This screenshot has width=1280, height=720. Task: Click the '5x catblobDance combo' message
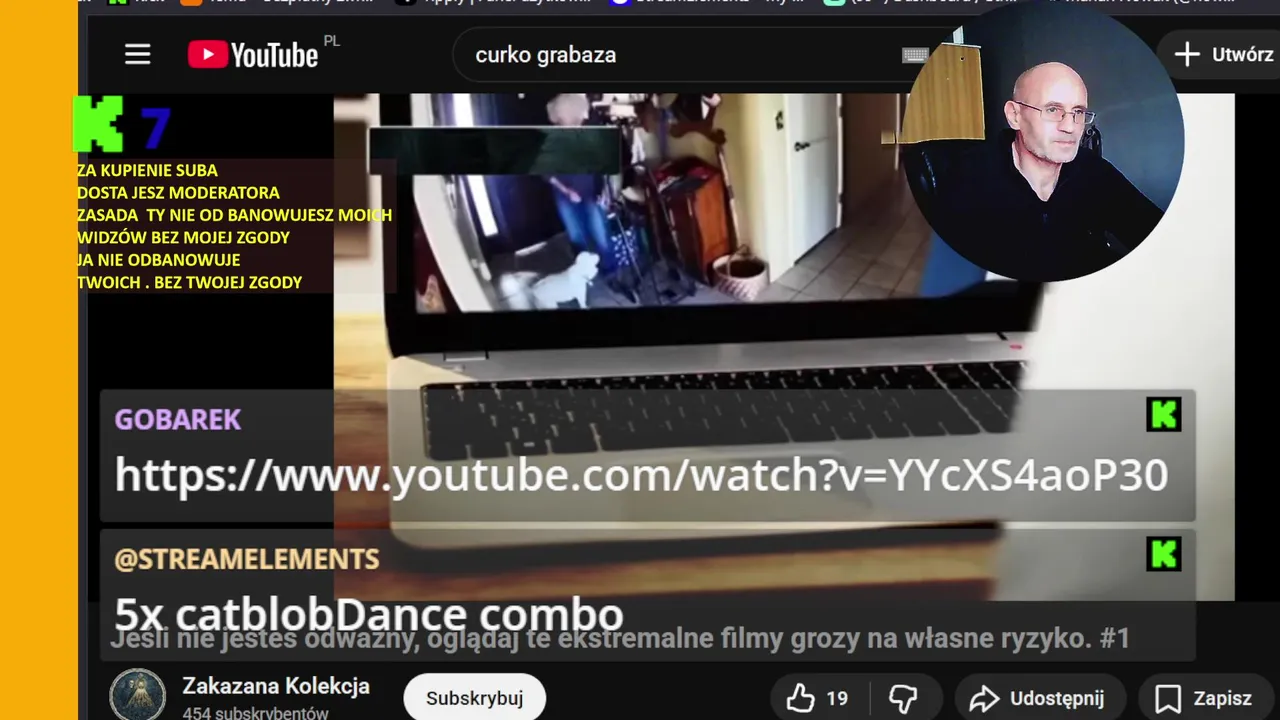[x=369, y=613]
